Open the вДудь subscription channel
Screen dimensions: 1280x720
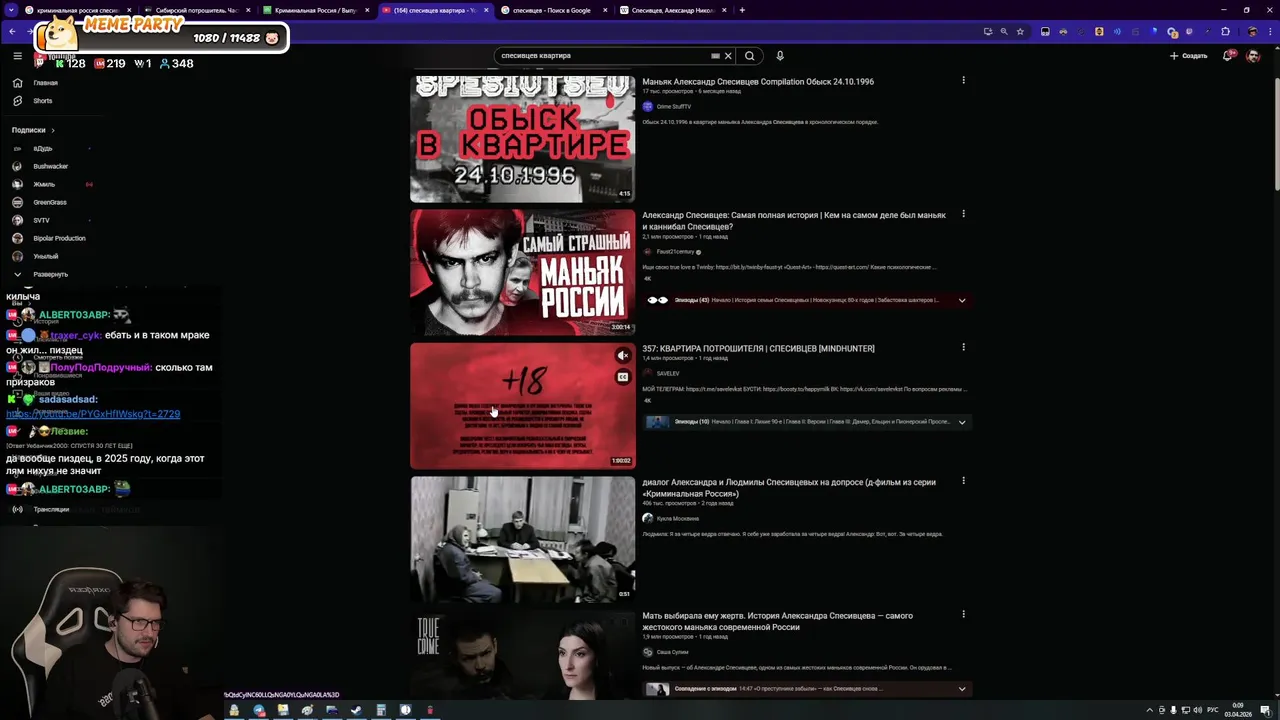[x=43, y=149]
